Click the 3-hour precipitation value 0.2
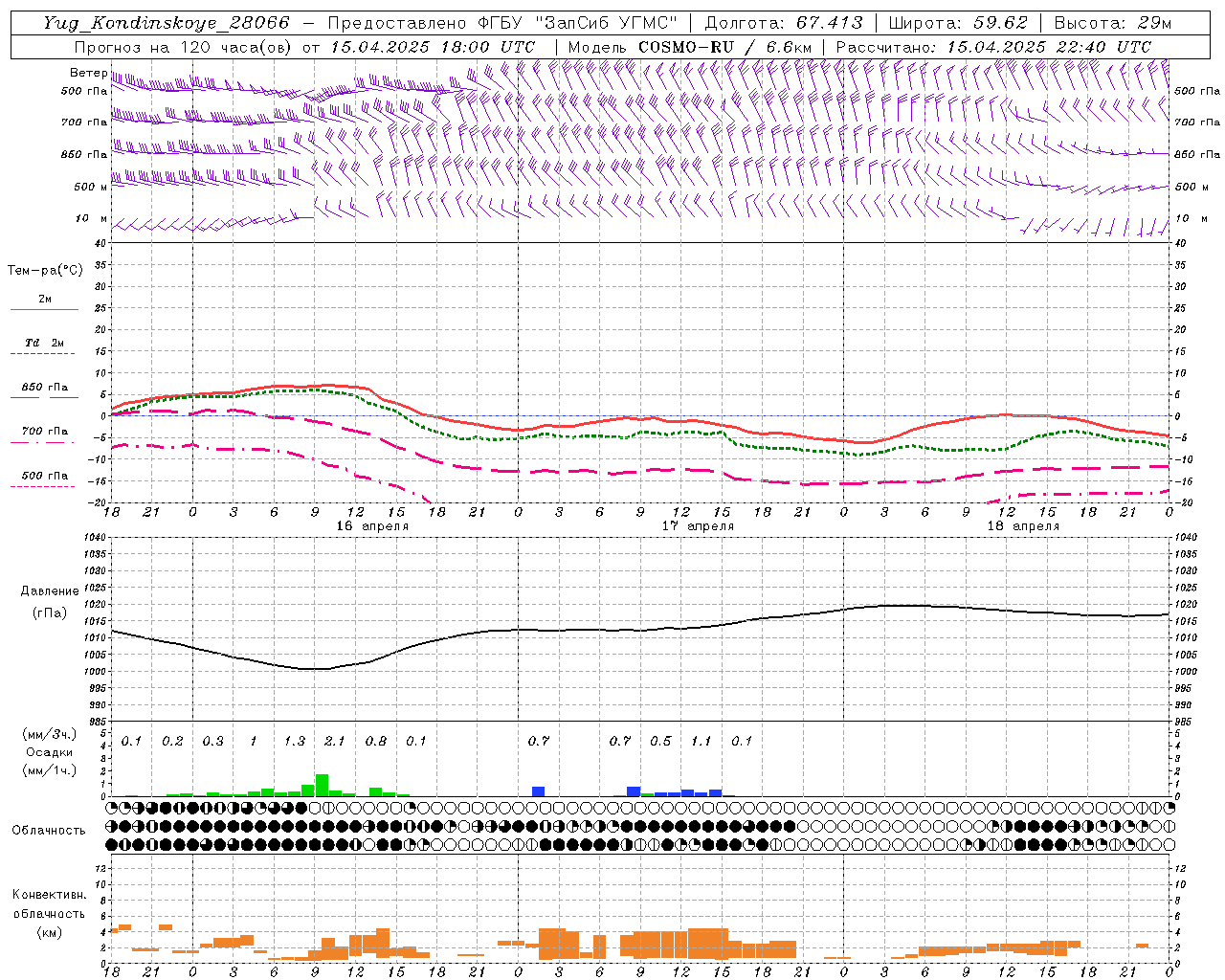Screen dimensions: 1225x980 pos(172,741)
